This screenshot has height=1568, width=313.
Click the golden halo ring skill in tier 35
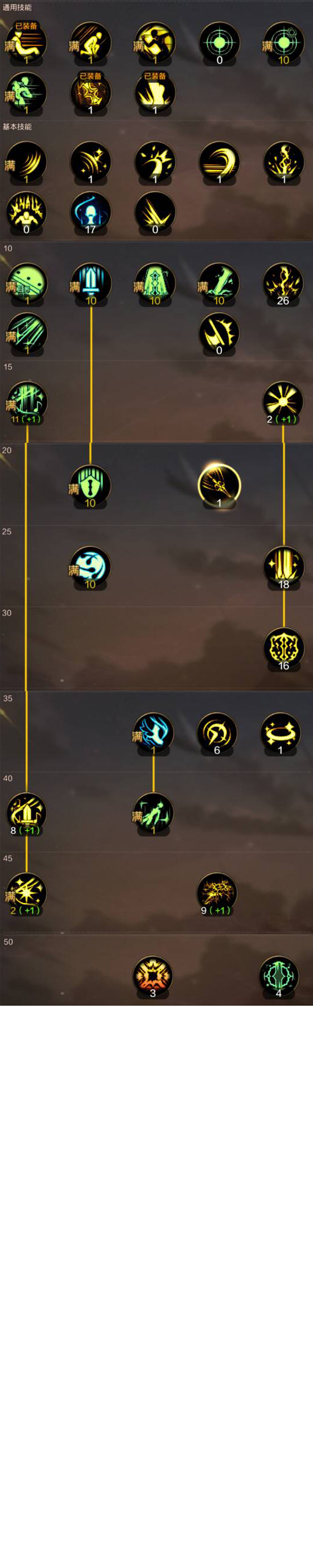coord(281,734)
